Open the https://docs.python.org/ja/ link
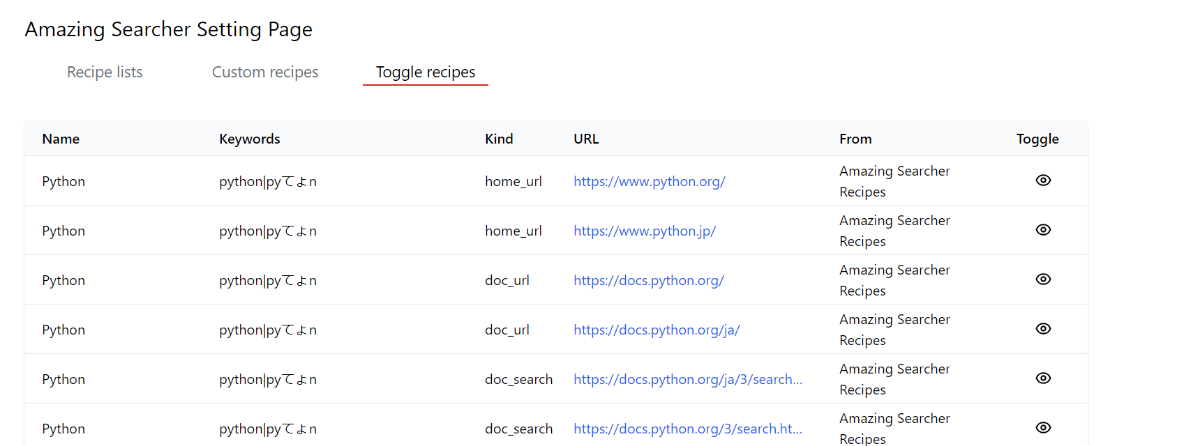1200x446 pixels. [x=656, y=330]
